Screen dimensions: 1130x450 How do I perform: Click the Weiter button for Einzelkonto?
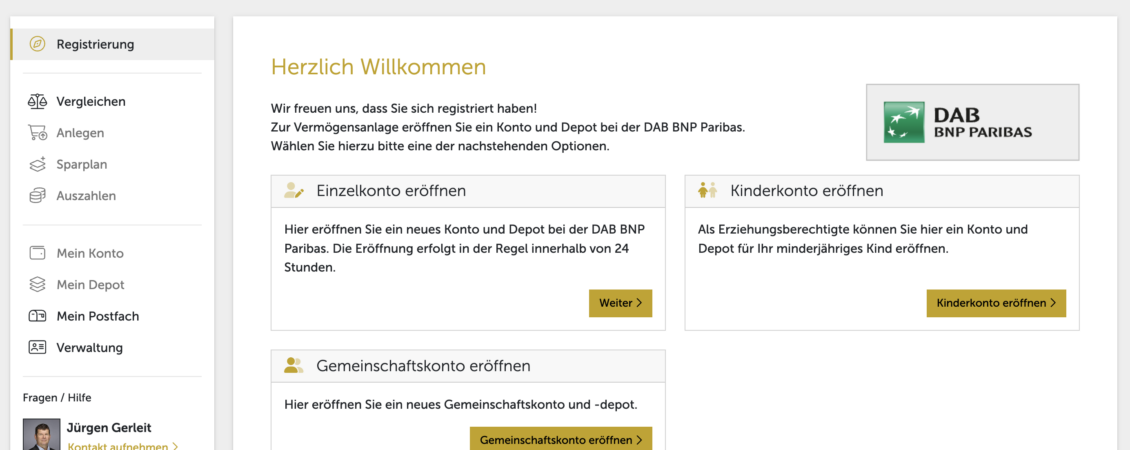tap(620, 304)
